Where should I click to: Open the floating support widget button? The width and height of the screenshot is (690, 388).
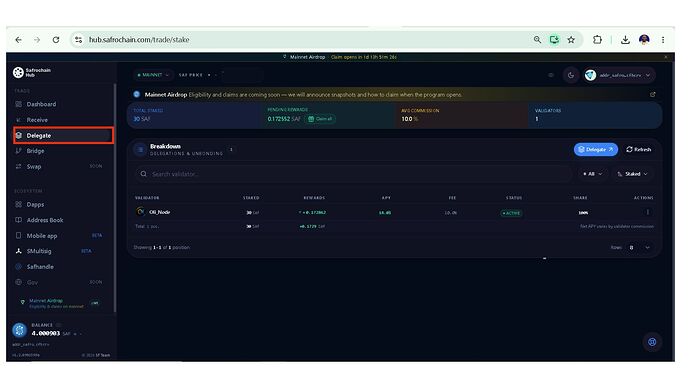coord(652,342)
